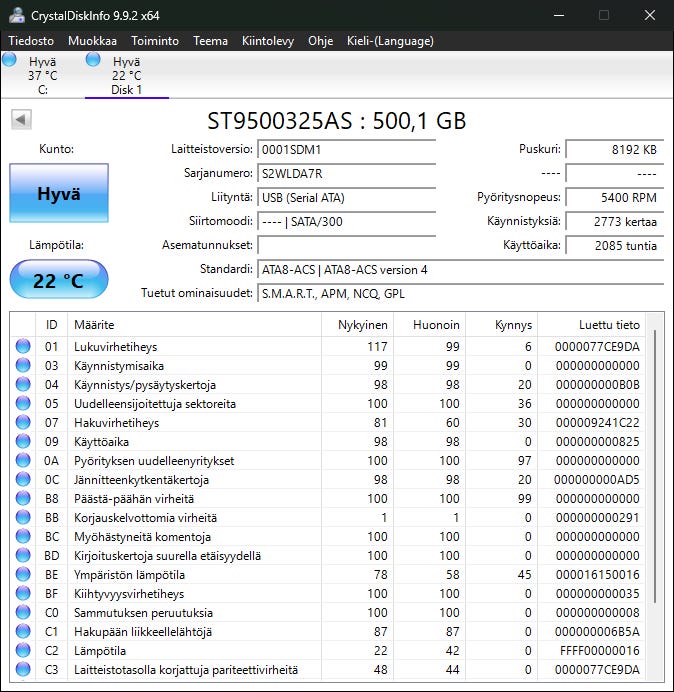Click status orb of C3 Laitteistotasolla korjattuja pariteettivirheitä
The height and width of the screenshot is (692, 674).
23,669
